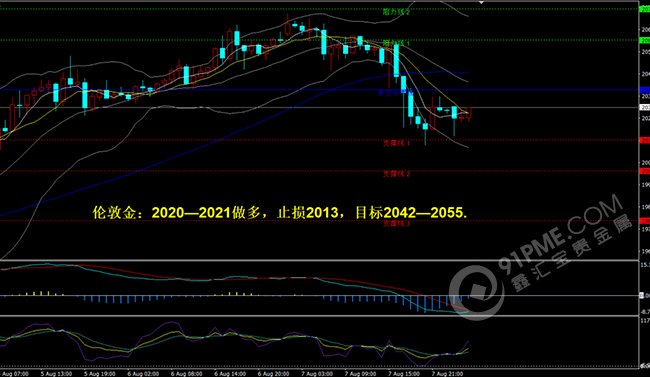Image resolution: width=650 pixels, height=377 pixels.
Task: Select the 支撑线 2 support label
Action: coord(396,174)
